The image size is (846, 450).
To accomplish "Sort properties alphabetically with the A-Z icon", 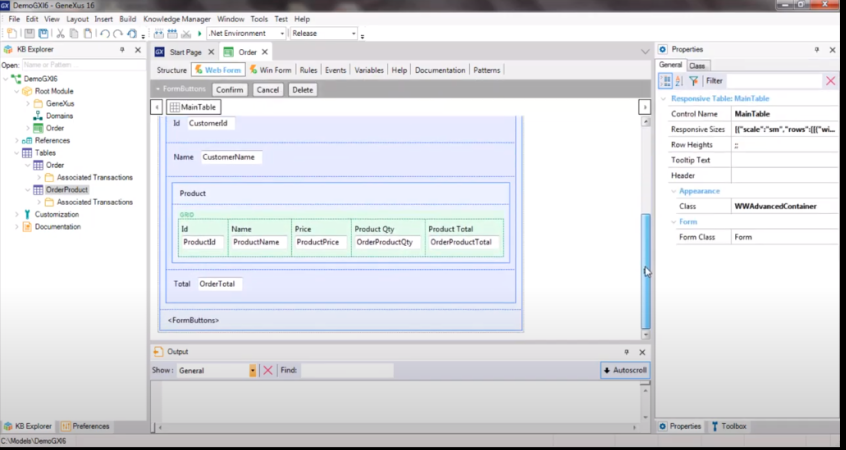I will 679,80.
